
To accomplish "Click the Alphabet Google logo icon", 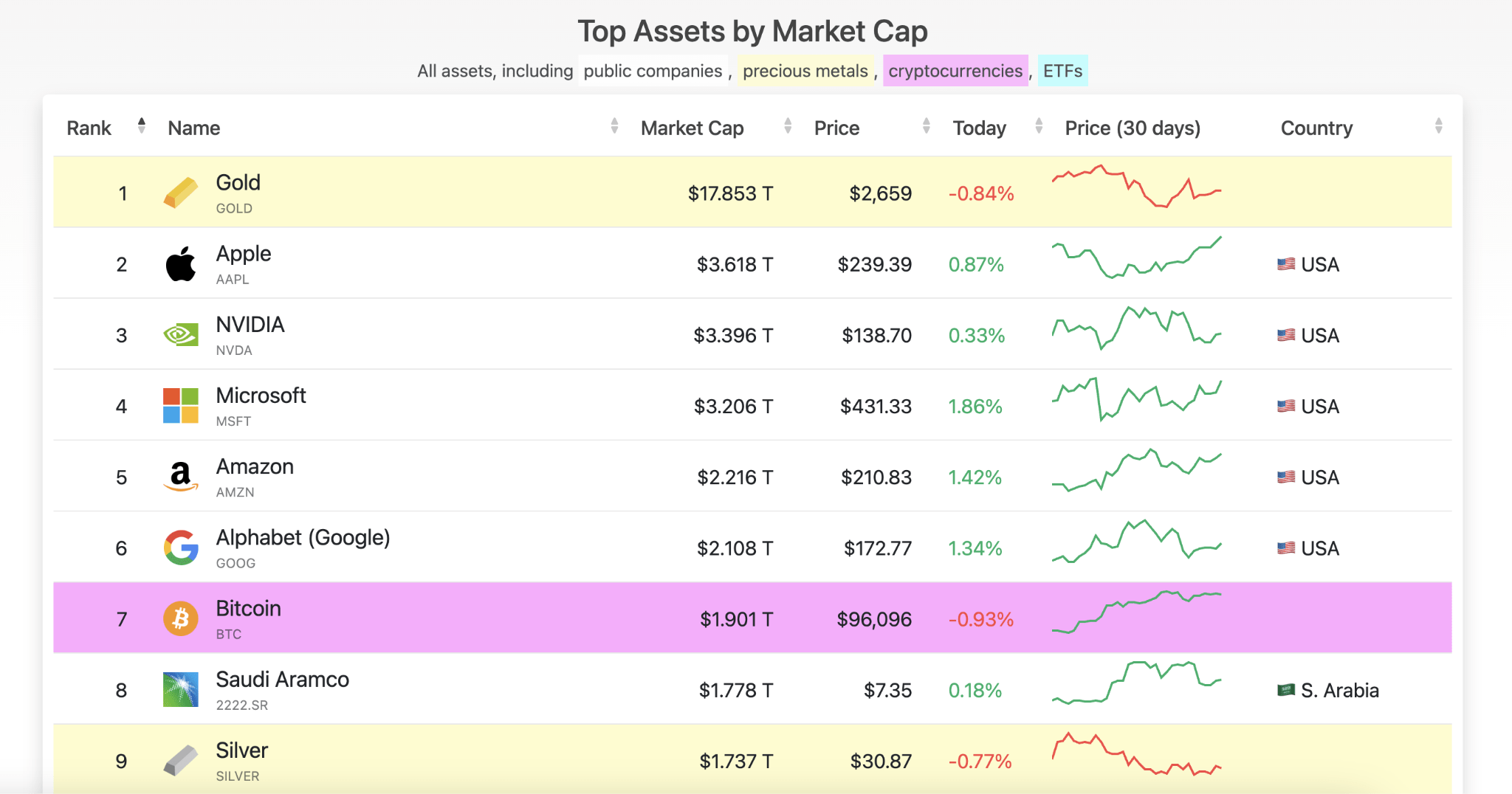I will point(180,547).
